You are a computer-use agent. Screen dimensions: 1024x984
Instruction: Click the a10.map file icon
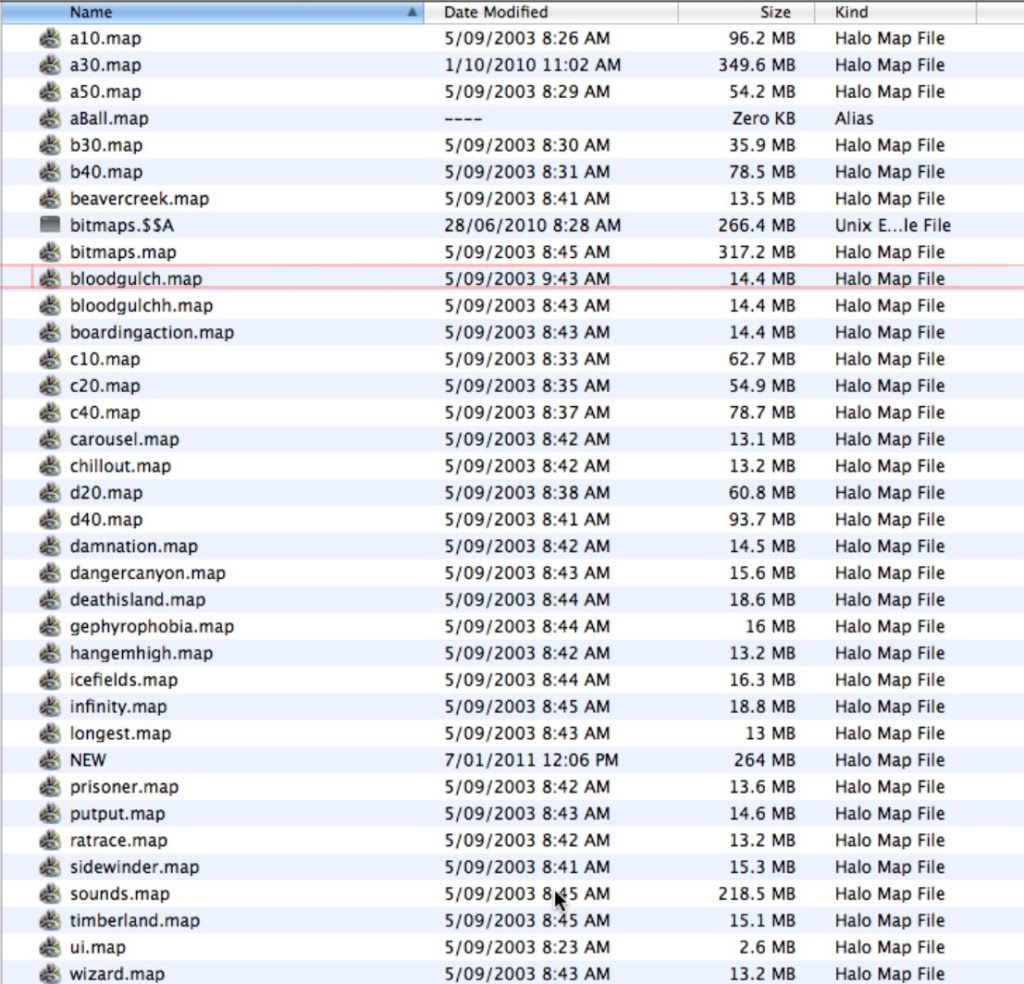coord(50,39)
